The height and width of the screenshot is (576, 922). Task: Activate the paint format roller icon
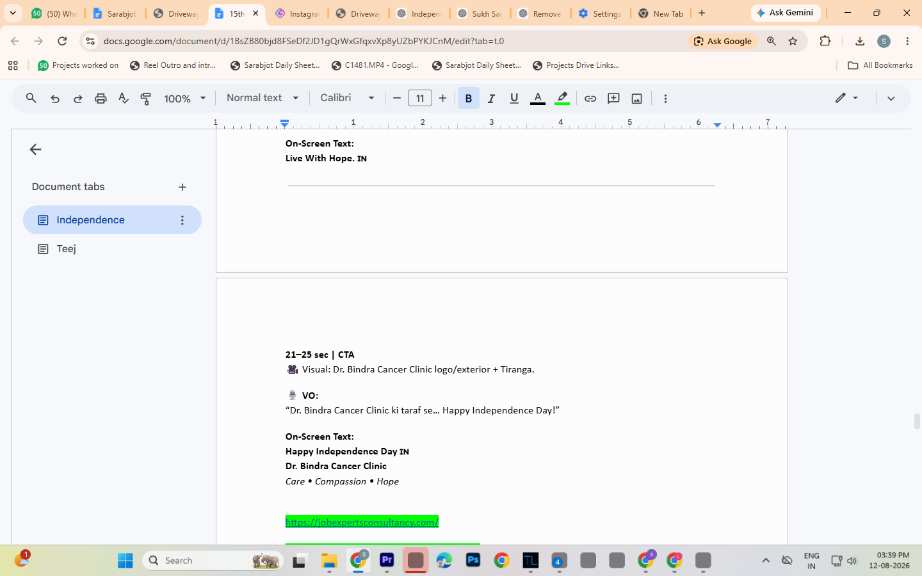[146, 99]
